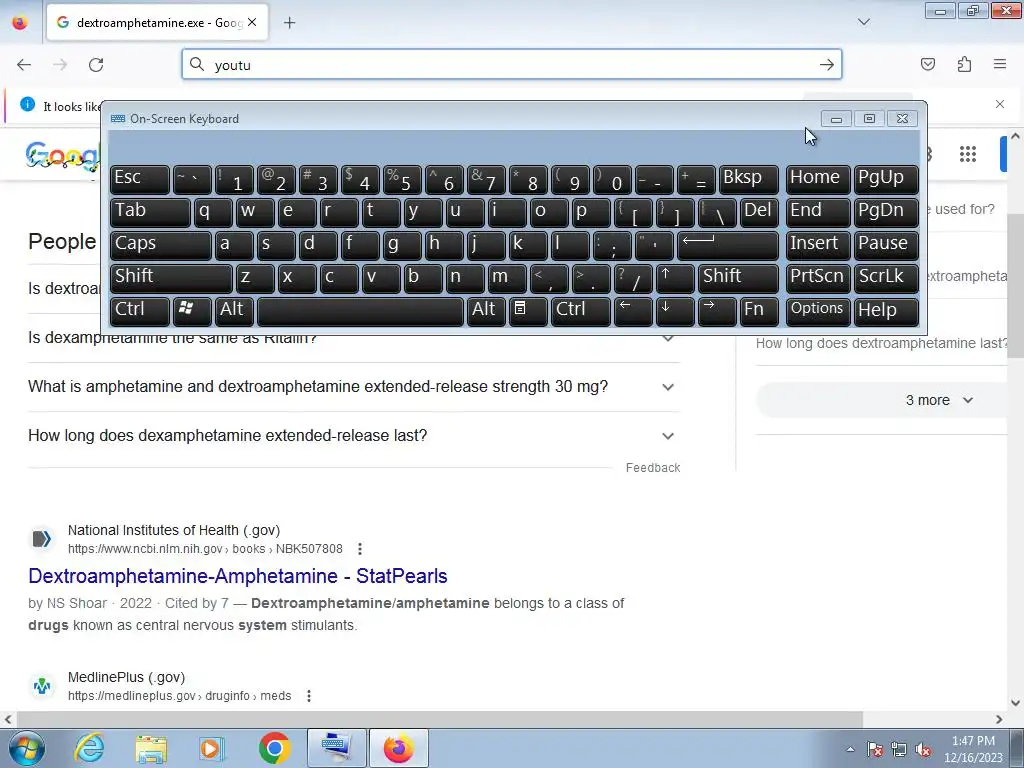Click the down arrow key
The width and height of the screenshot is (1024, 768).
click(x=675, y=311)
